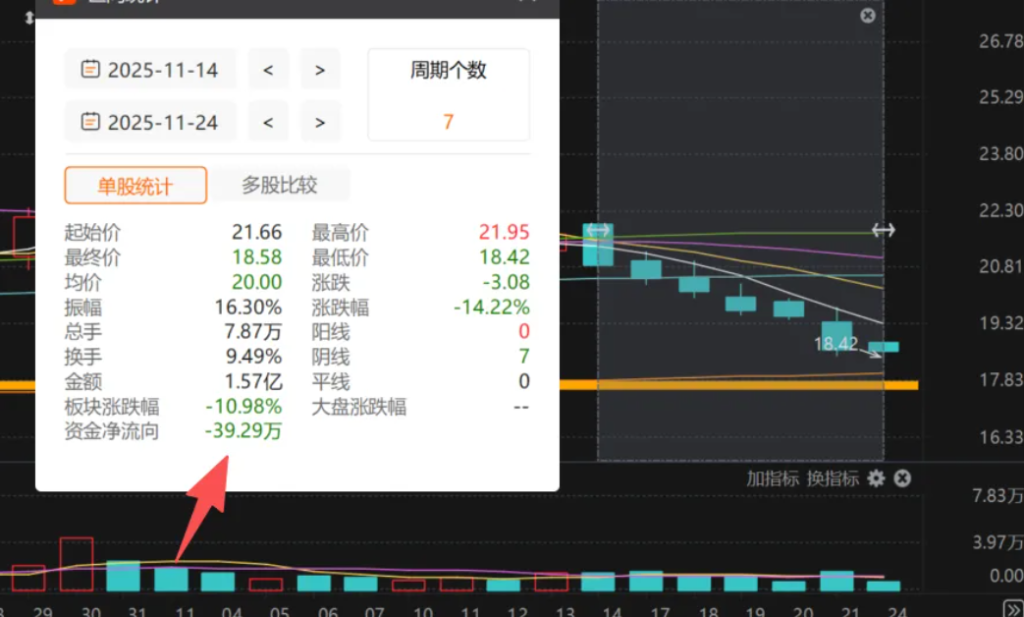Viewport: 1024px width, 617px height.
Task: Click the 换指标 button
Action: coord(833,478)
